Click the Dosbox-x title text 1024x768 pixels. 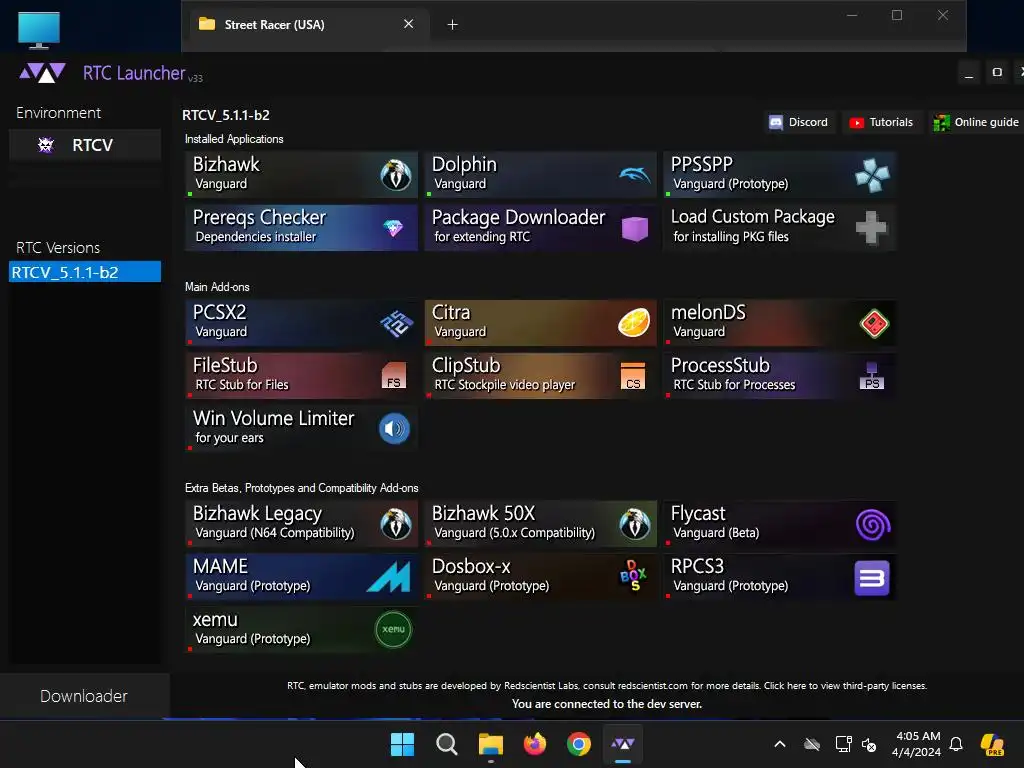pos(471,566)
